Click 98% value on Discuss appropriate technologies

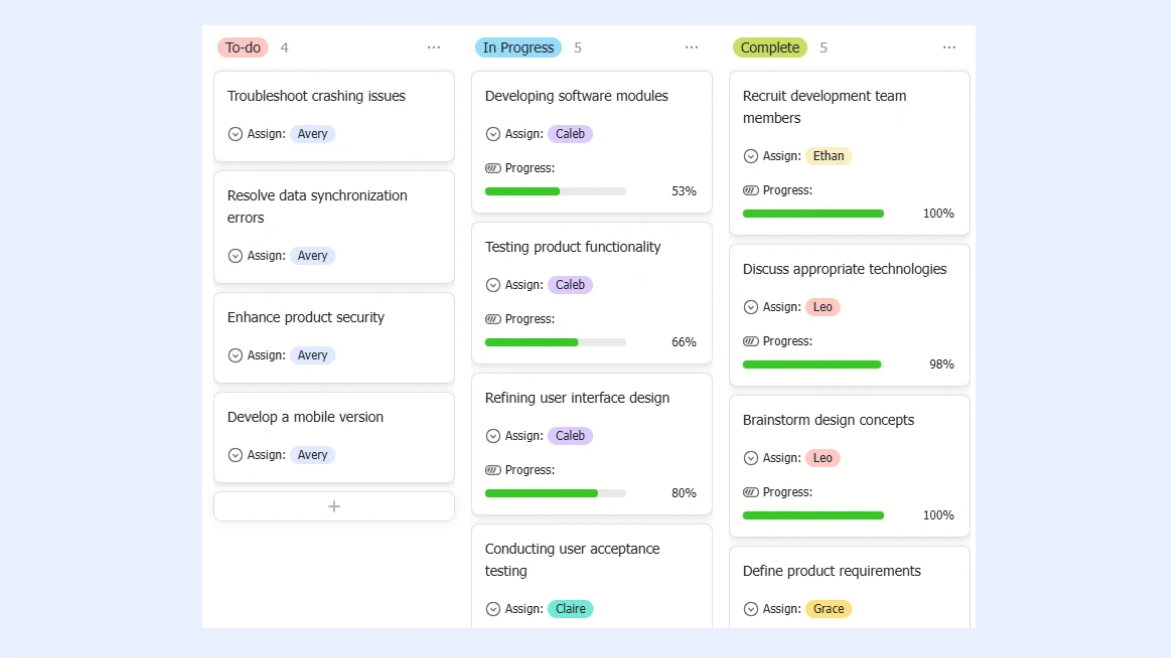click(942, 364)
